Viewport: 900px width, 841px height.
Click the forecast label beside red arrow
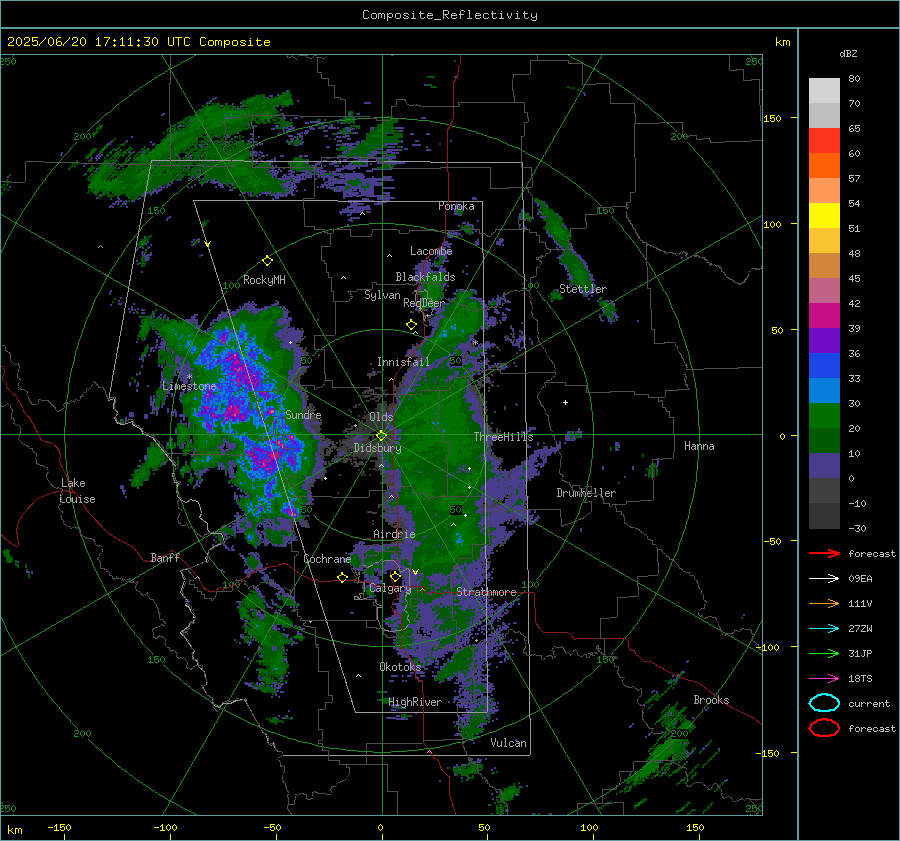click(872, 553)
